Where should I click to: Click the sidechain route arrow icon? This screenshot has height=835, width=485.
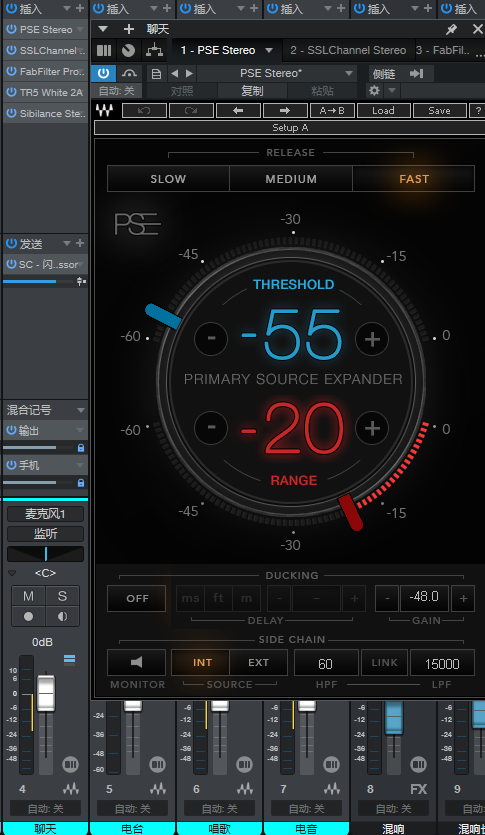(x=416, y=73)
